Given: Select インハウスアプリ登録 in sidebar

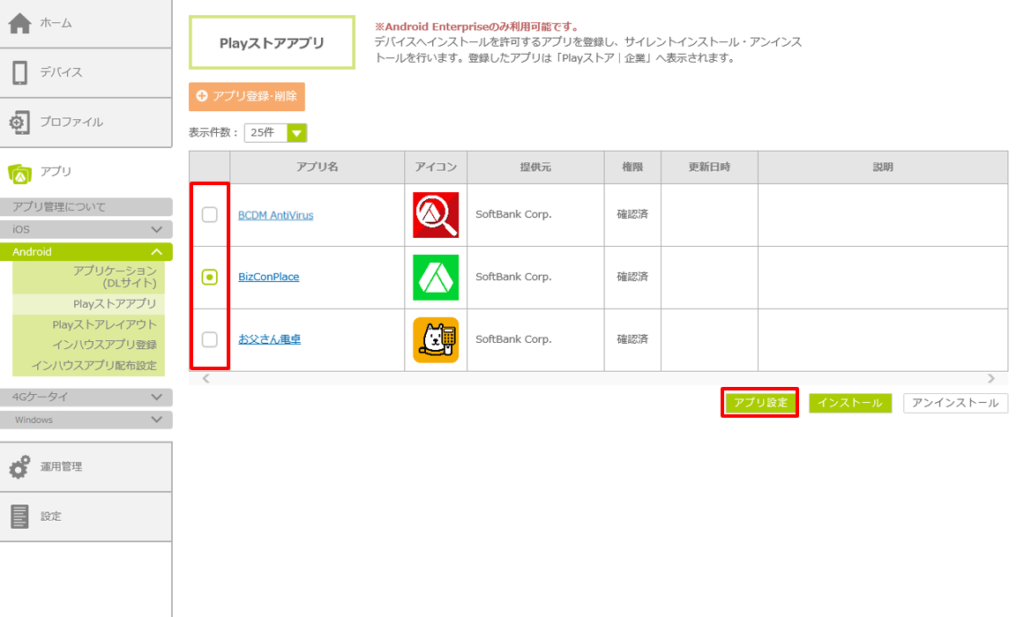Looking at the screenshot, I should 104,345.
